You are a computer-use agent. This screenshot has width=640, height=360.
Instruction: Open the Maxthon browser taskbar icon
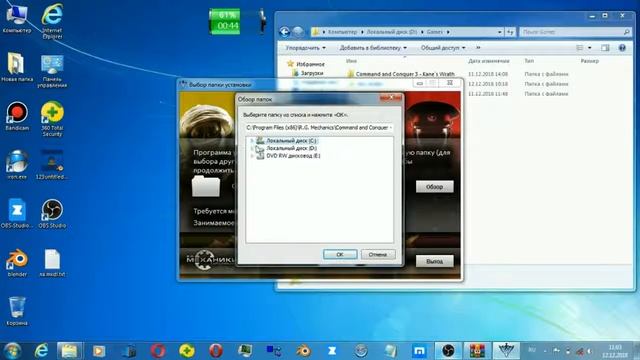(419, 350)
